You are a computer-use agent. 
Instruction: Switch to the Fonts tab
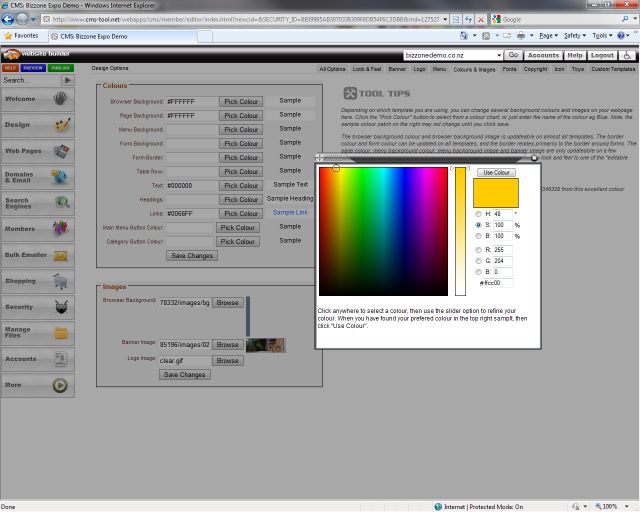(510, 69)
